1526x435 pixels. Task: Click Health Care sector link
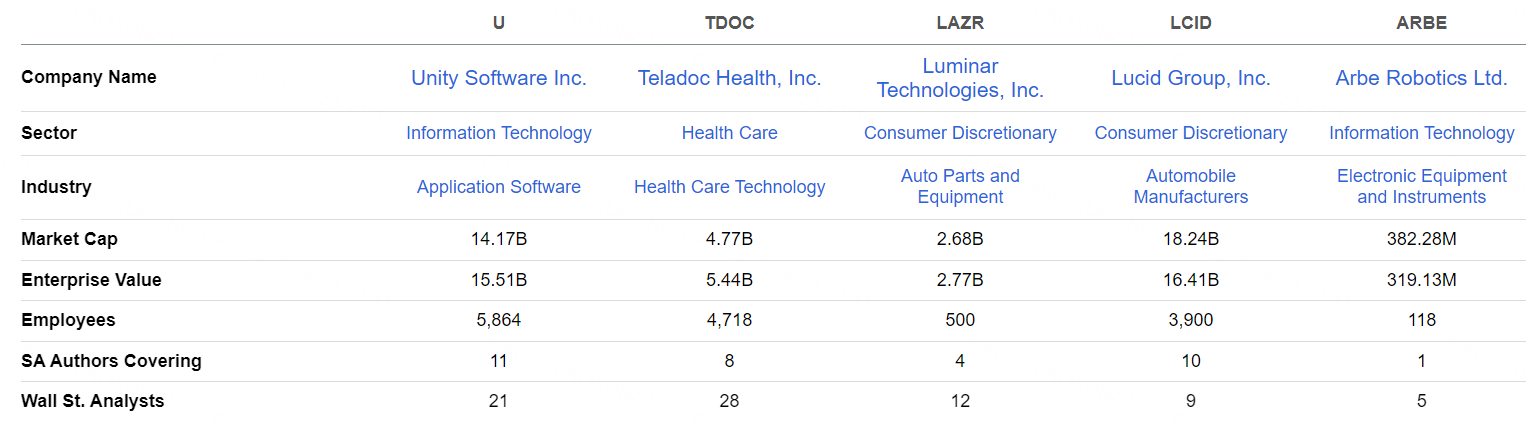pyautogui.click(x=729, y=133)
